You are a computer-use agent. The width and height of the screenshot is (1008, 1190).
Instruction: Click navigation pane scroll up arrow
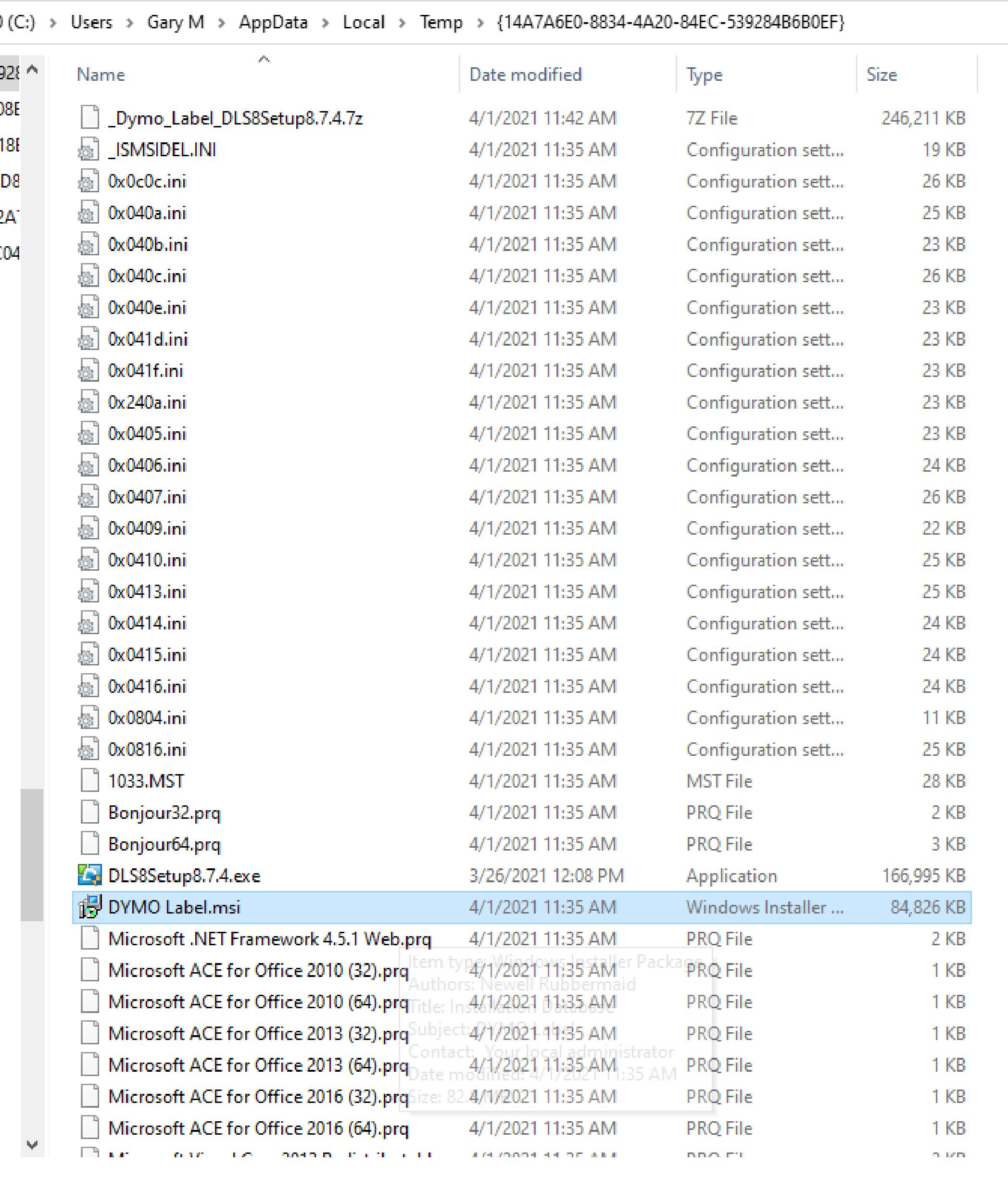tap(33, 70)
